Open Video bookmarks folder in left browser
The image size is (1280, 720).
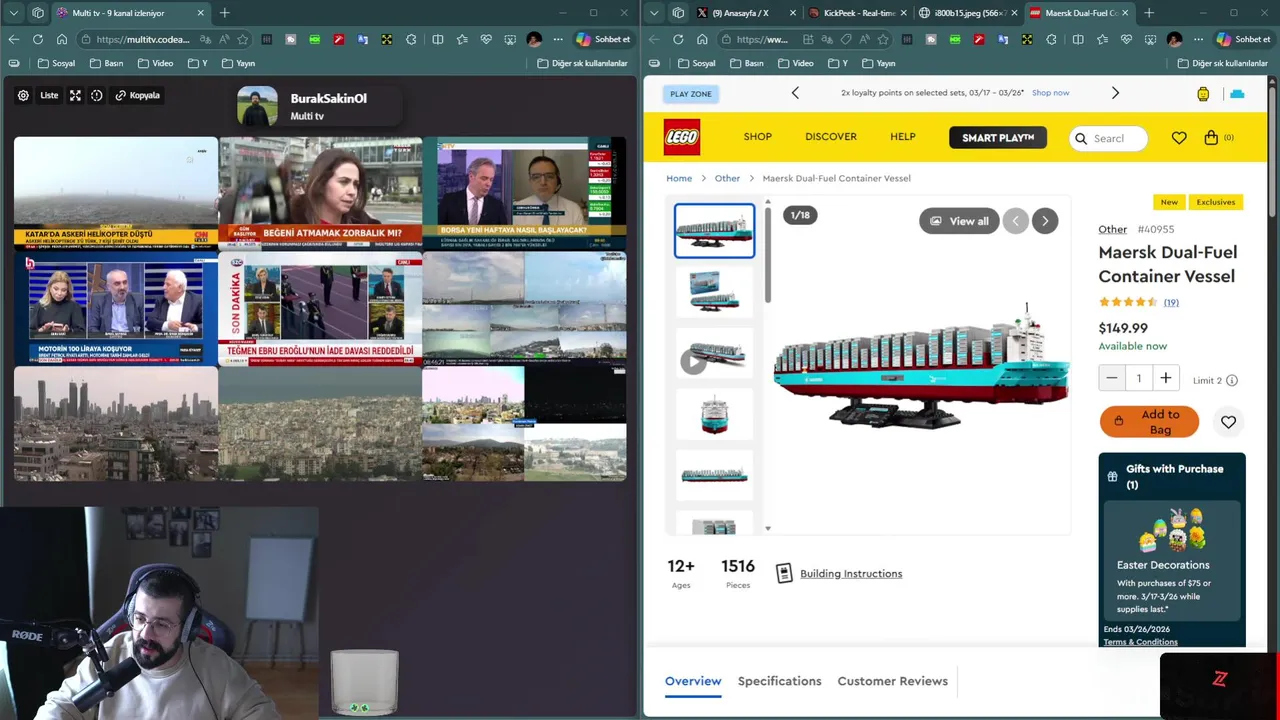click(x=155, y=63)
